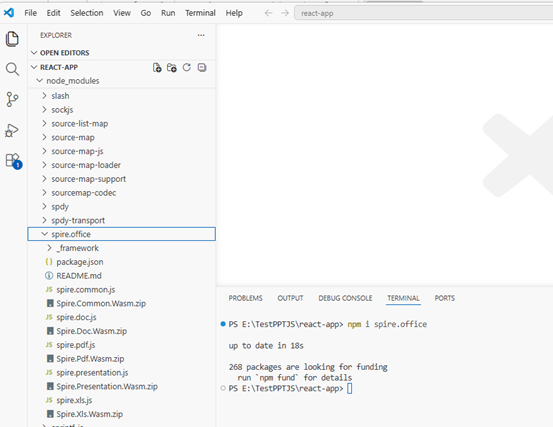The height and width of the screenshot is (427, 553).
Task: Select Spire.Presentation.Wasm.zip file
Action: click(122, 386)
